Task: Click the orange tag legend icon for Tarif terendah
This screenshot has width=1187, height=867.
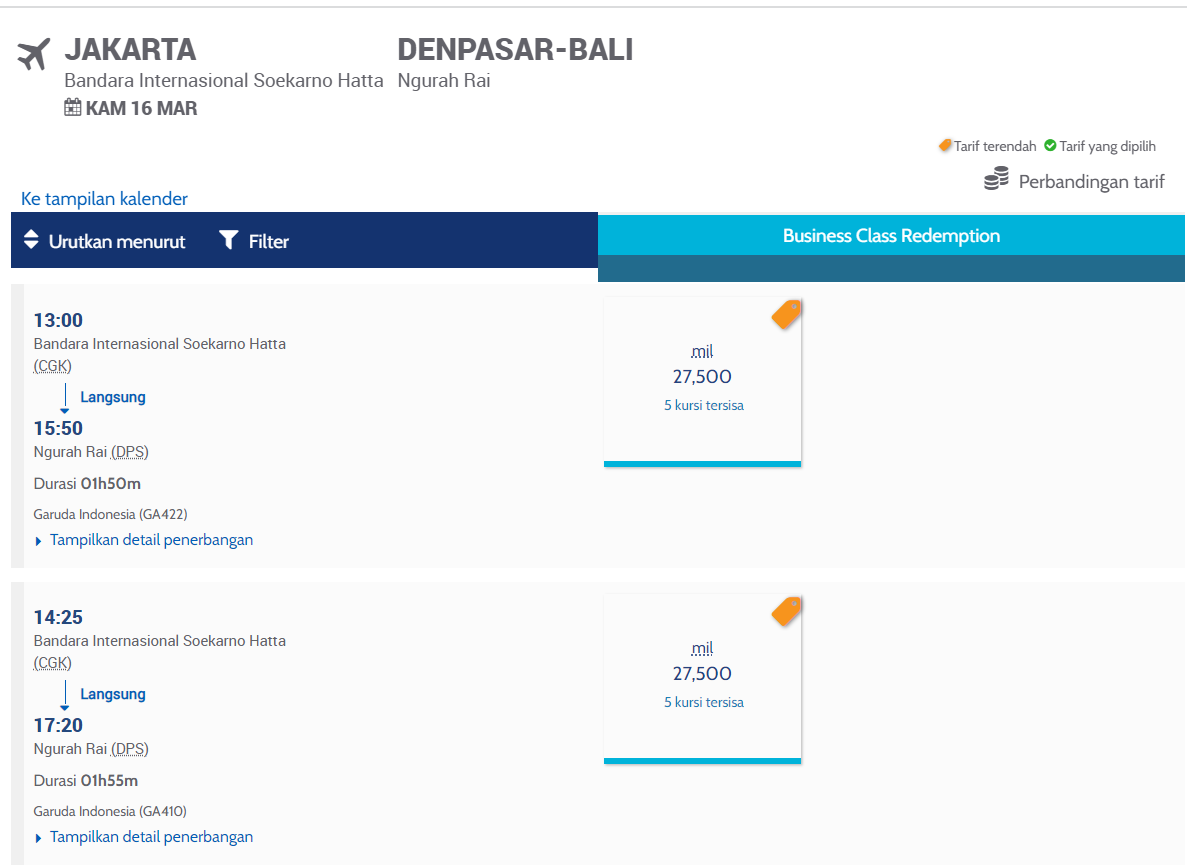Action: [945, 145]
